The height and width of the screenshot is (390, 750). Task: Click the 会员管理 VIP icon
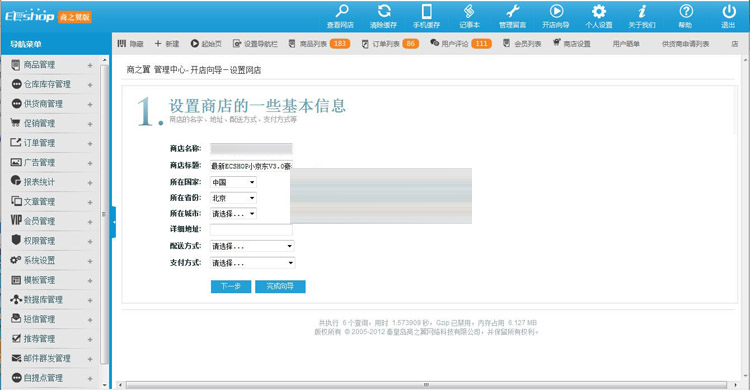tap(16, 220)
